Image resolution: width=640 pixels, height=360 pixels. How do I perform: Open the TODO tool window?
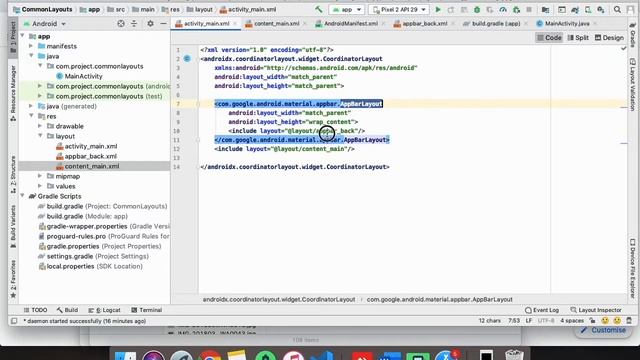click(x=35, y=310)
